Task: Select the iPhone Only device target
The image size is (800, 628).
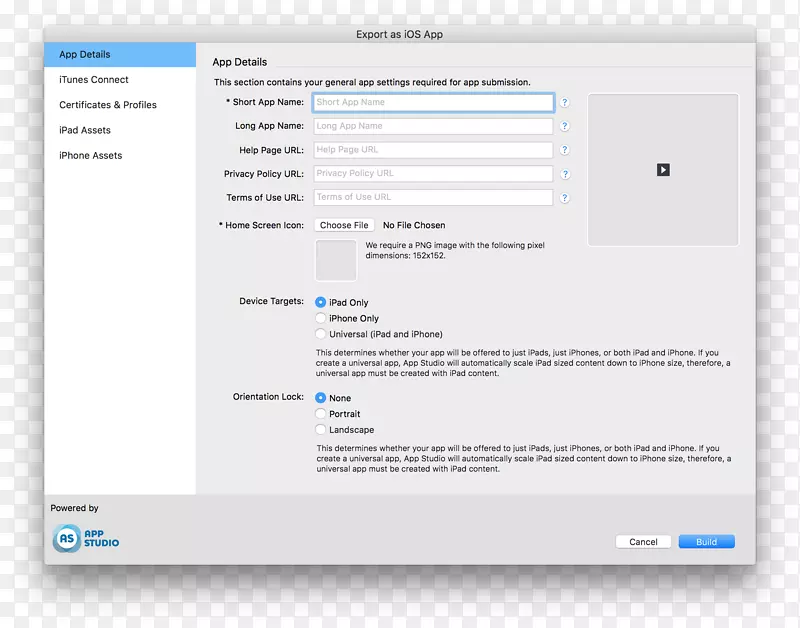Action: (320, 318)
